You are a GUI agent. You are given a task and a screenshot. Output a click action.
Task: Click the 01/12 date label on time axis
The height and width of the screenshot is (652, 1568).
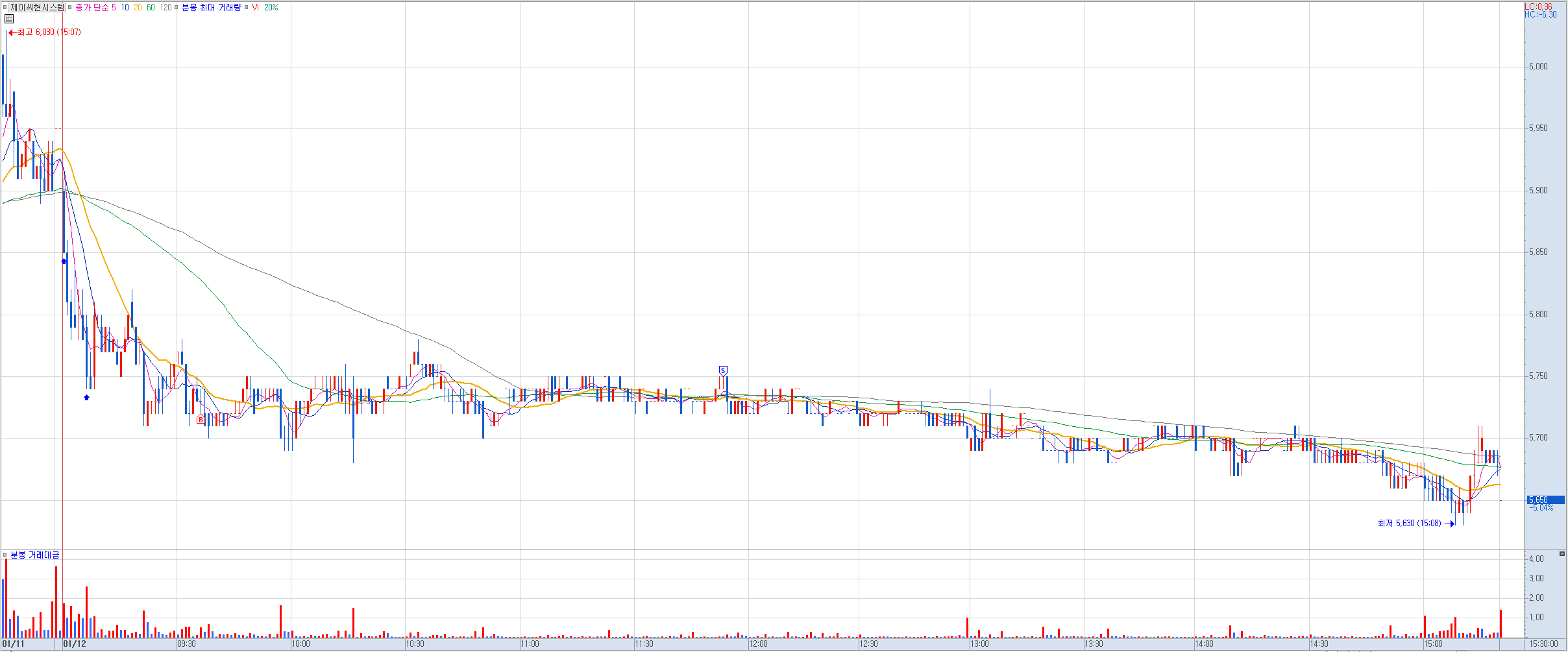[75, 644]
